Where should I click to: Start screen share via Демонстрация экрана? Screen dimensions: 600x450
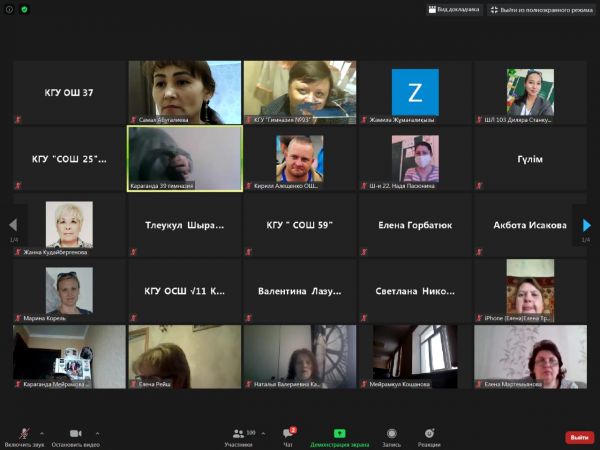click(339, 436)
